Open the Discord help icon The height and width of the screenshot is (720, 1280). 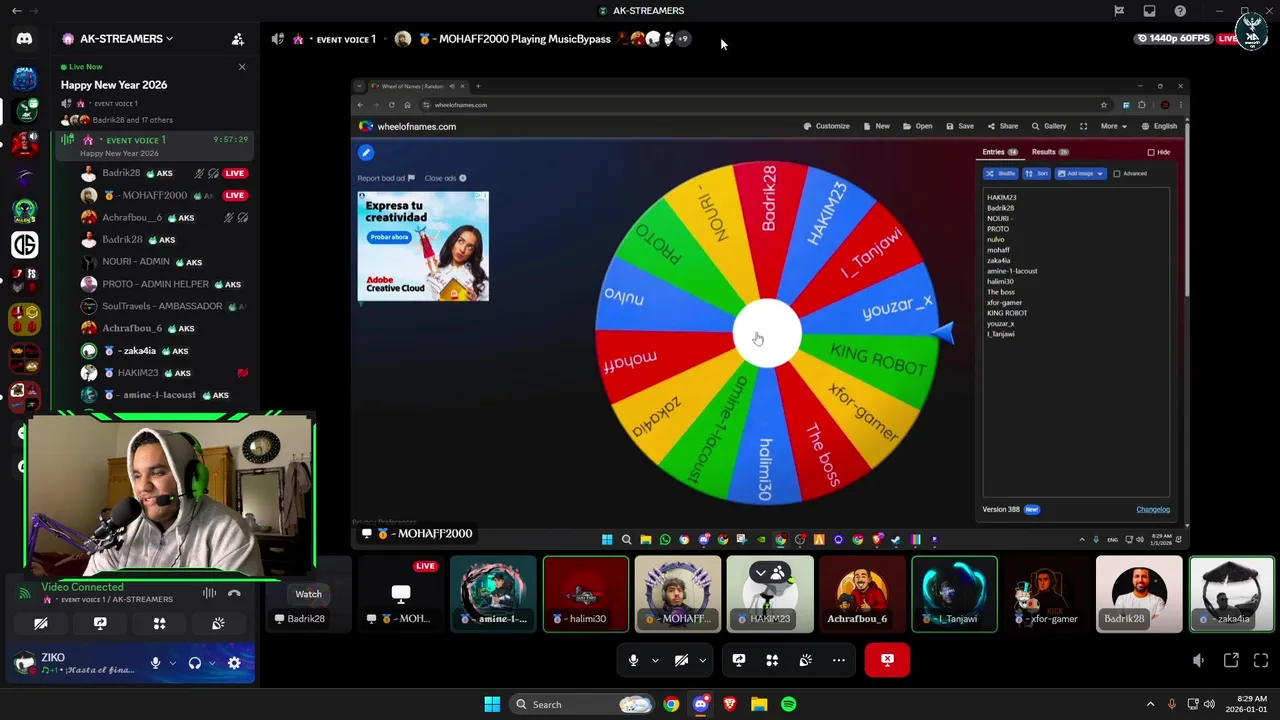(x=1180, y=11)
